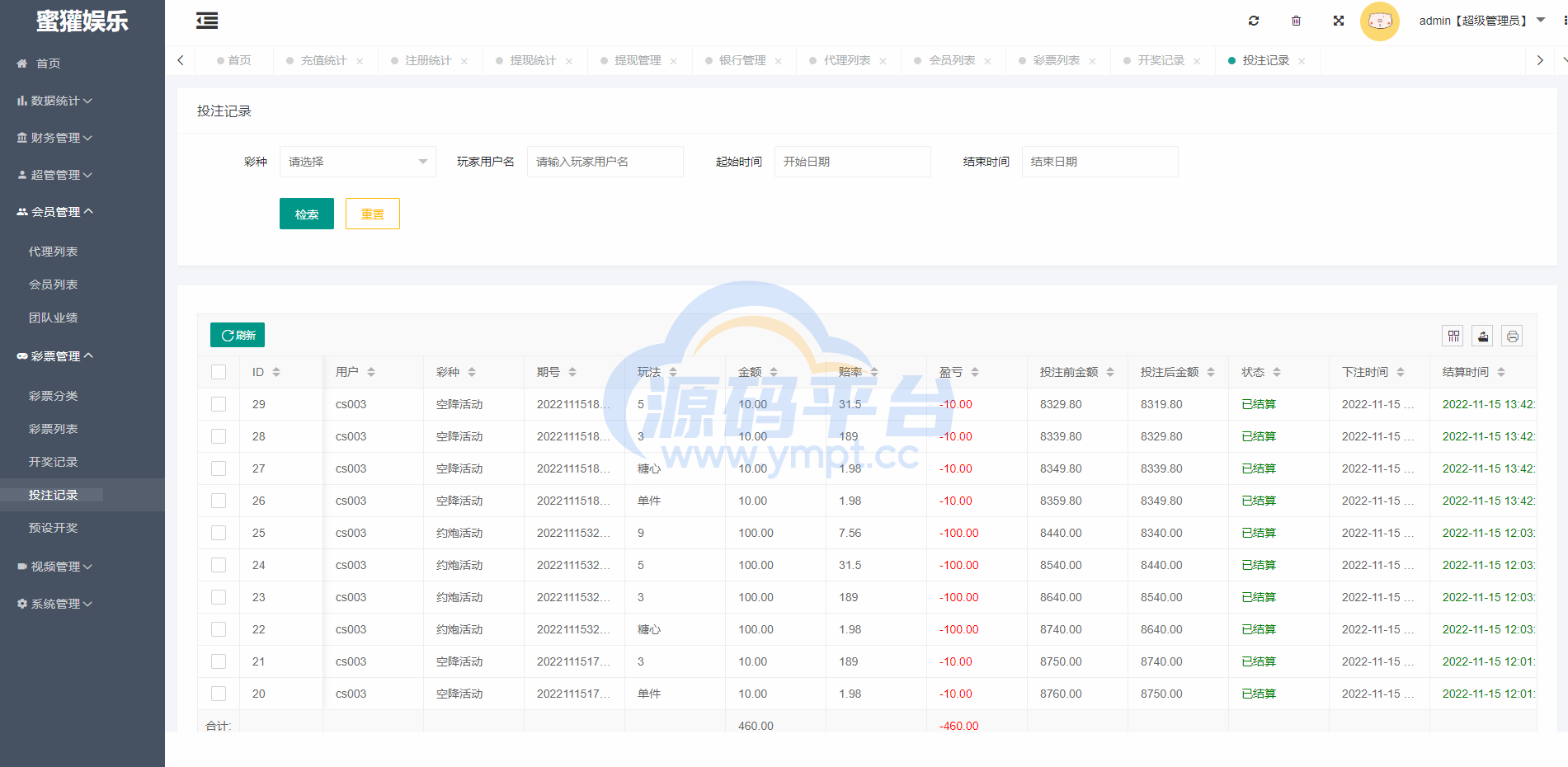Open the admin avatar image
Image resolution: width=1568 pixels, height=767 pixels.
[x=1380, y=21]
